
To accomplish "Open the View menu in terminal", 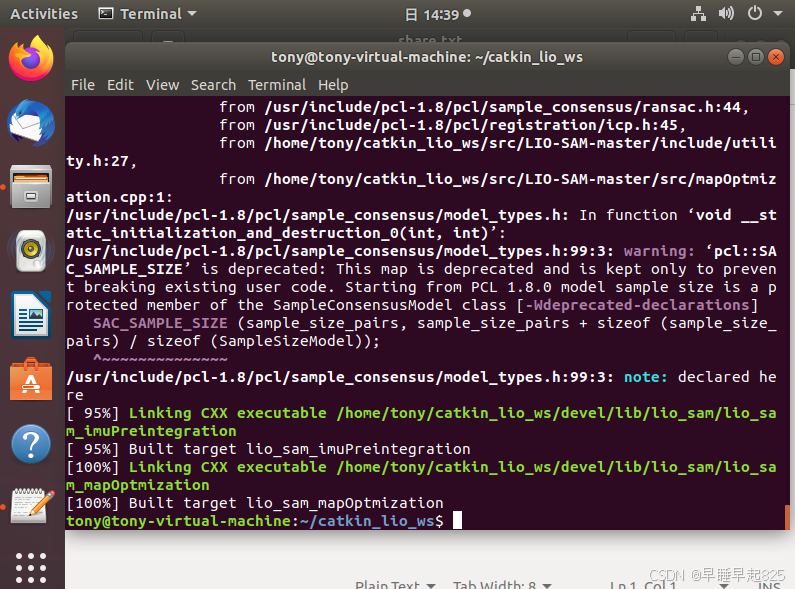I will click(x=162, y=85).
